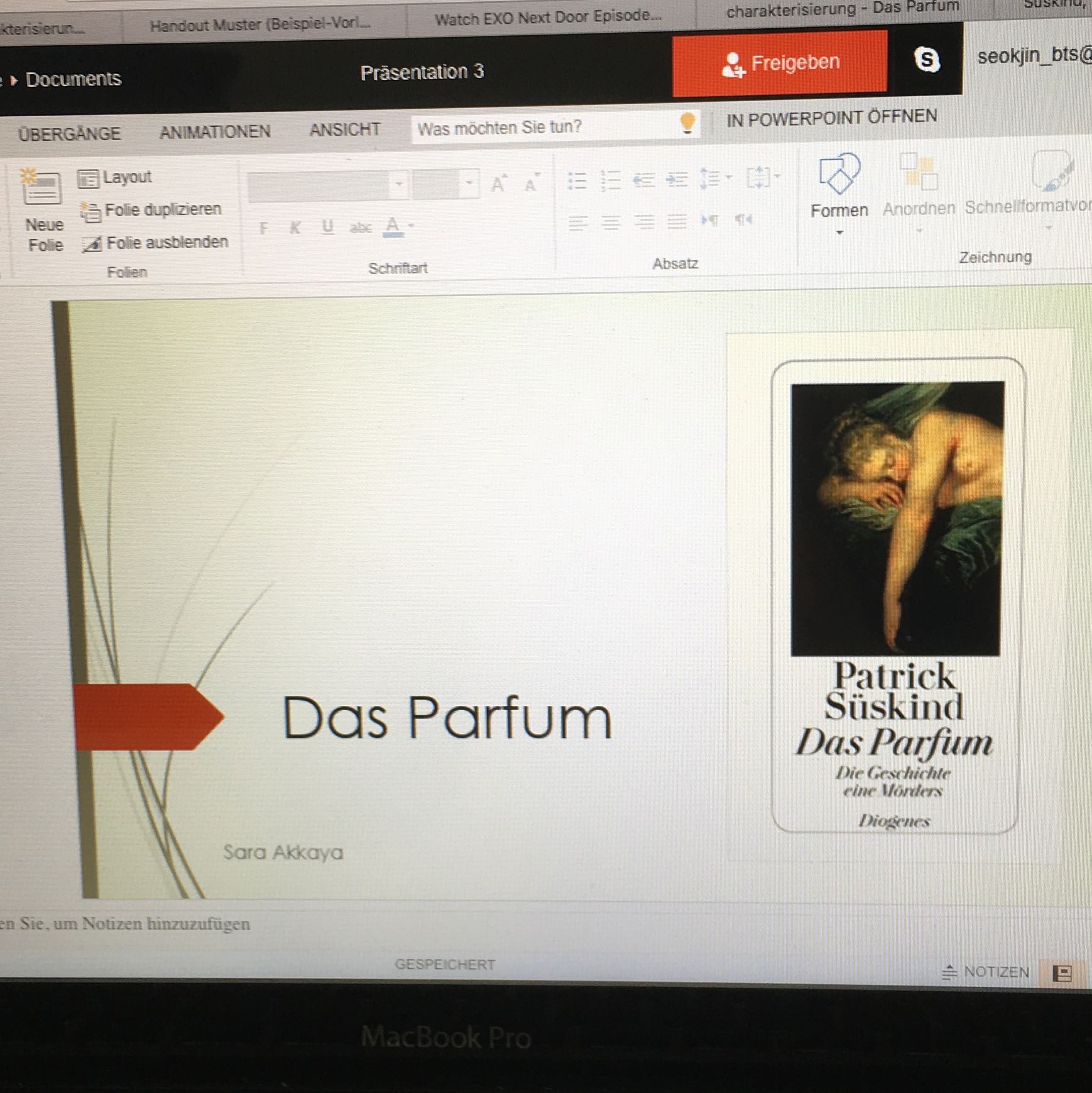The height and width of the screenshot is (1093, 1092).
Task: Click the lightbulb icon in search box
Action: pyautogui.click(x=687, y=123)
